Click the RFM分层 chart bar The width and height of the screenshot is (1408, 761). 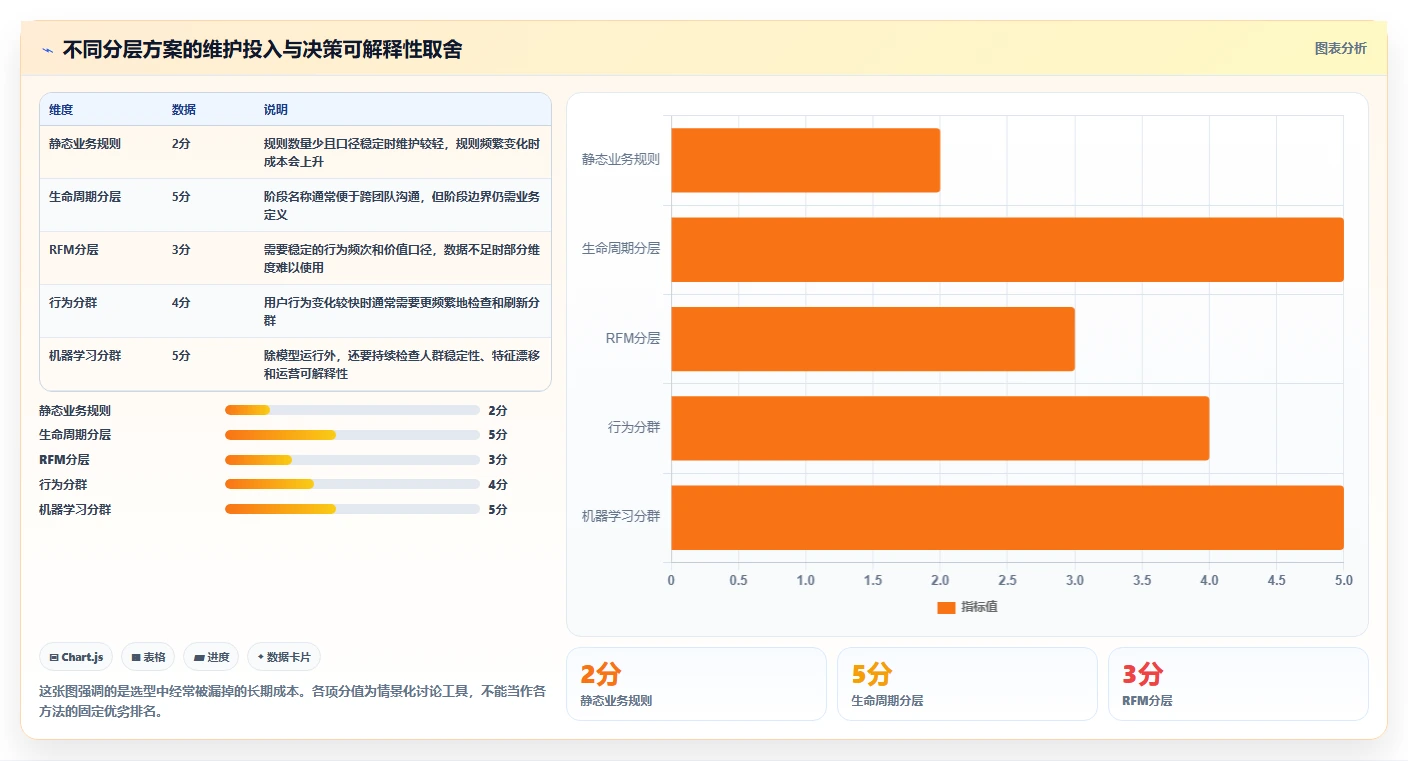[x=873, y=339]
